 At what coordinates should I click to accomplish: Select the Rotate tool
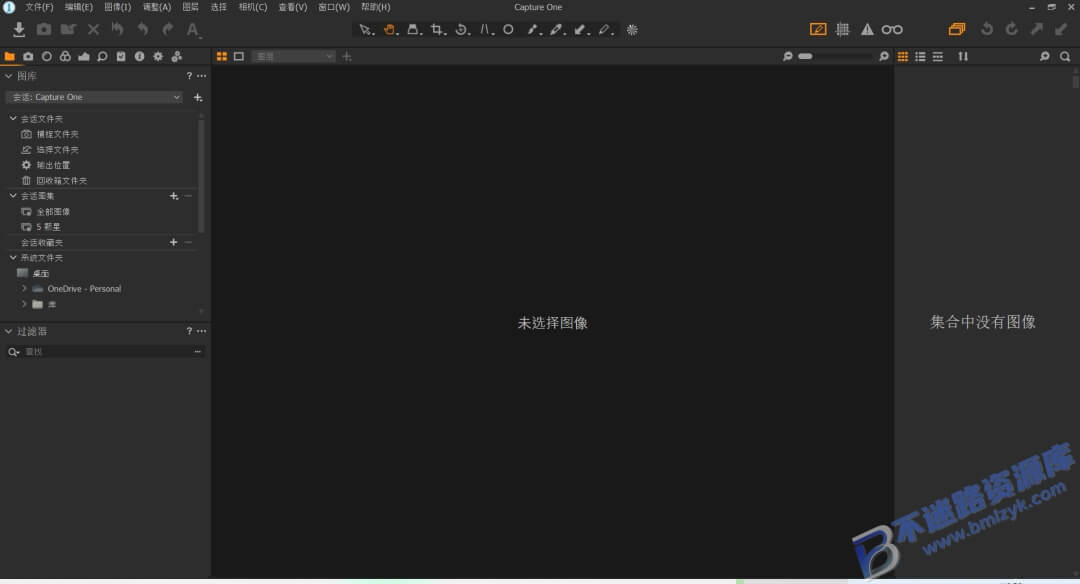(462, 30)
